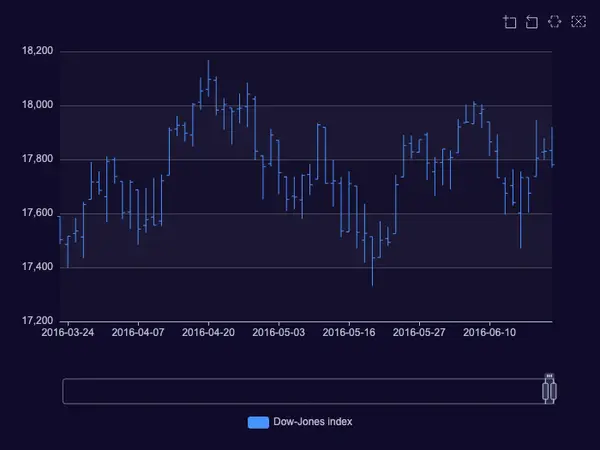Click the 2016-05-03 x-axis date label
The image size is (600, 450).
click(279, 332)
